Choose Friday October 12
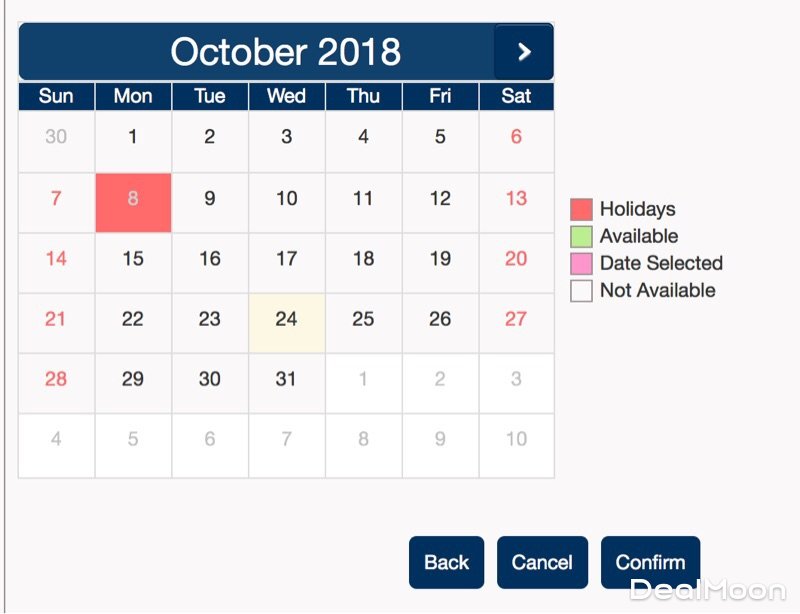Image resolution: width=800 pixels, height=614 pixels. 440,198
